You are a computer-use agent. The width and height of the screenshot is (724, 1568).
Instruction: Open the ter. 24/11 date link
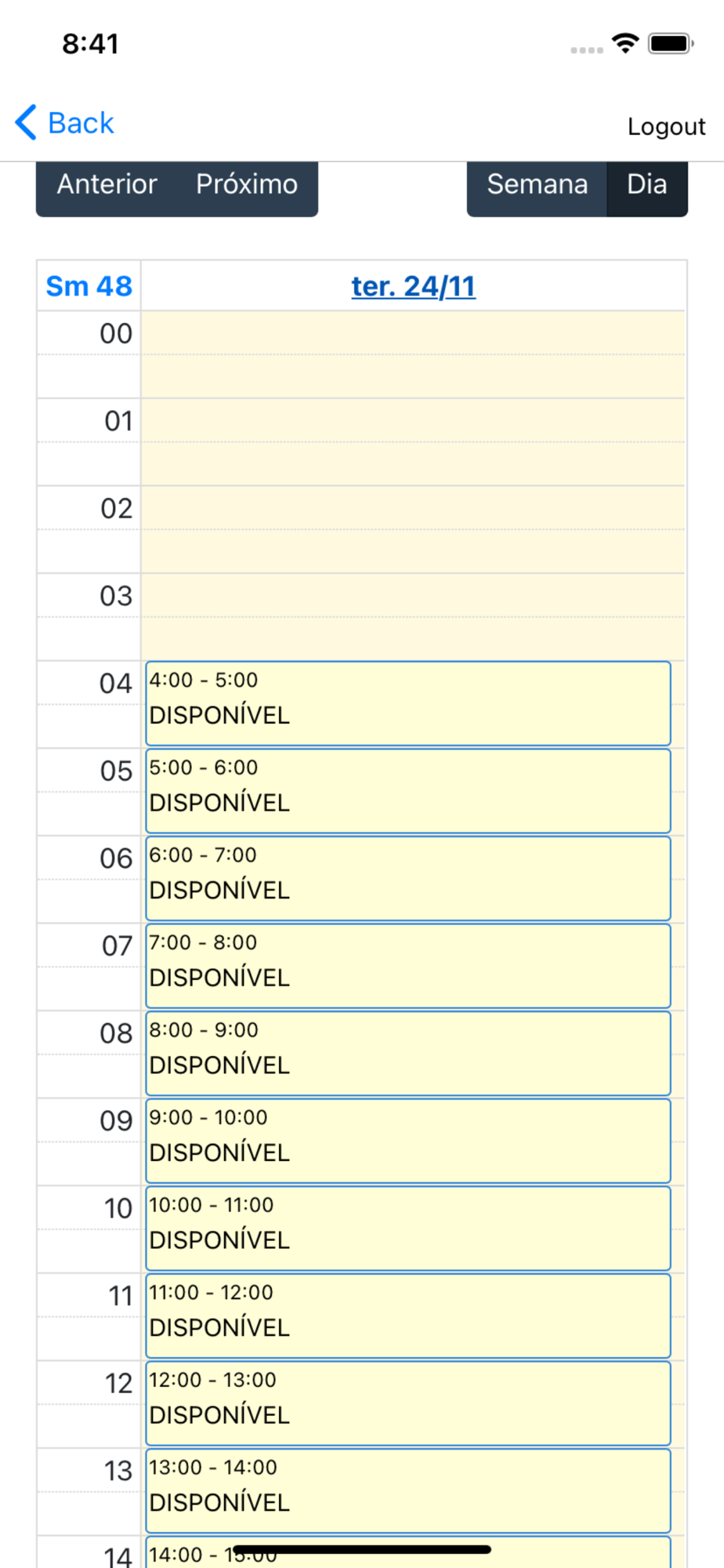point(413,287)
